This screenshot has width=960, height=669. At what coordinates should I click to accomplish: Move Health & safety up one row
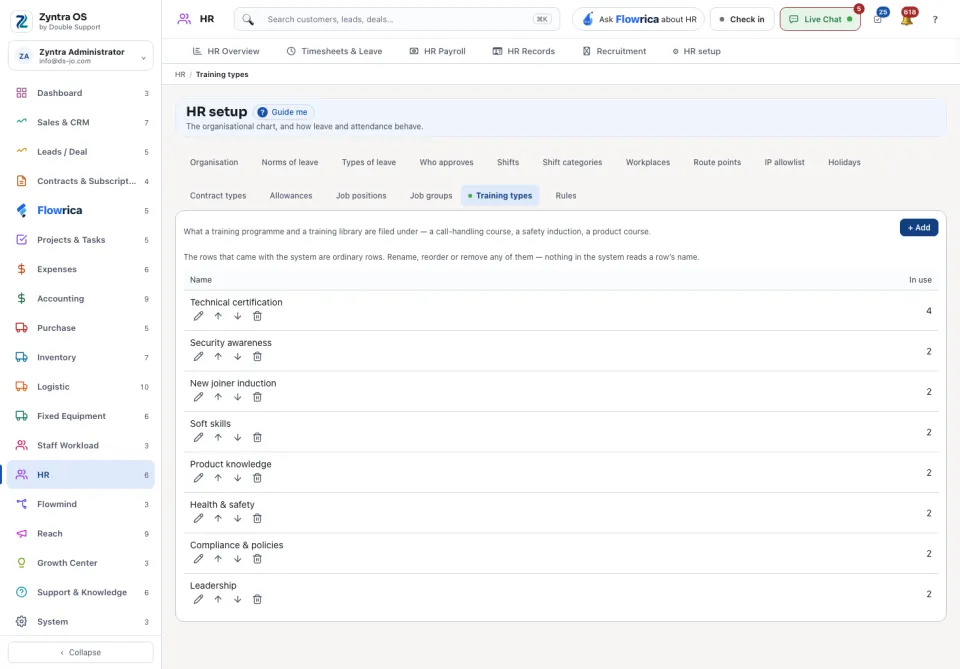(218, 518)
